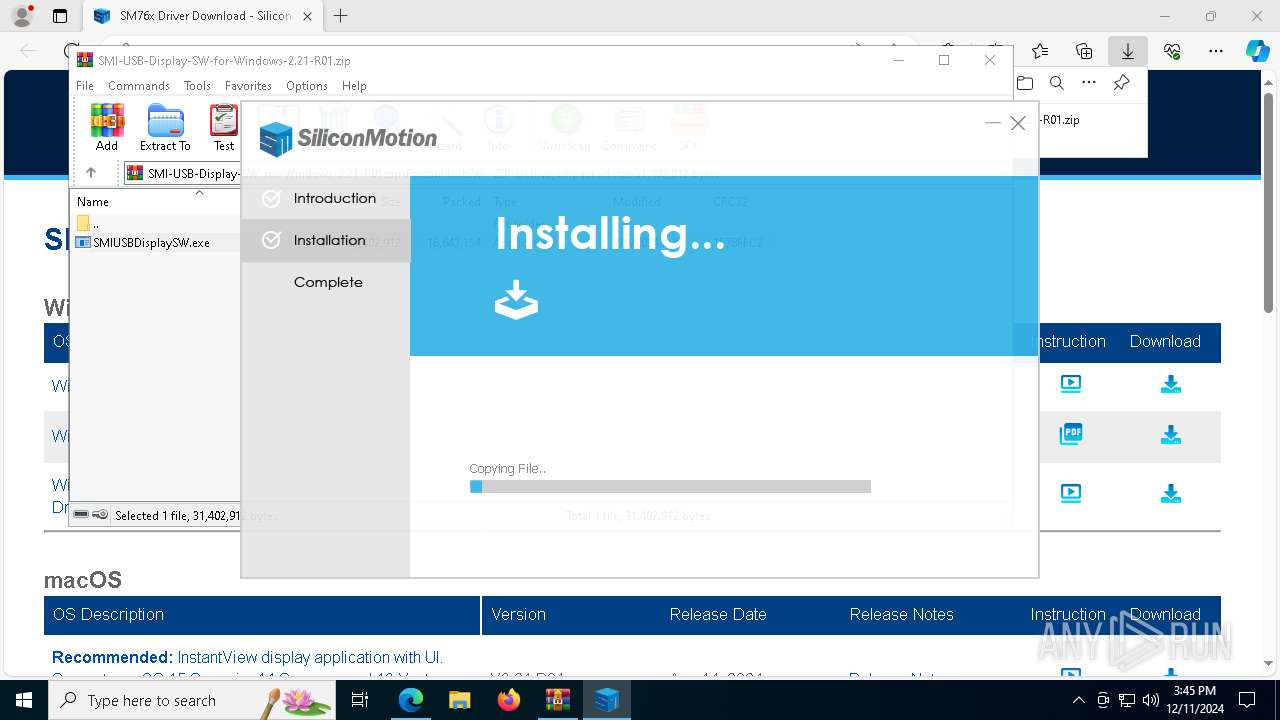1280x720 pixels.
Task: Select the Introduction step in installer
Action: (325, 198)
